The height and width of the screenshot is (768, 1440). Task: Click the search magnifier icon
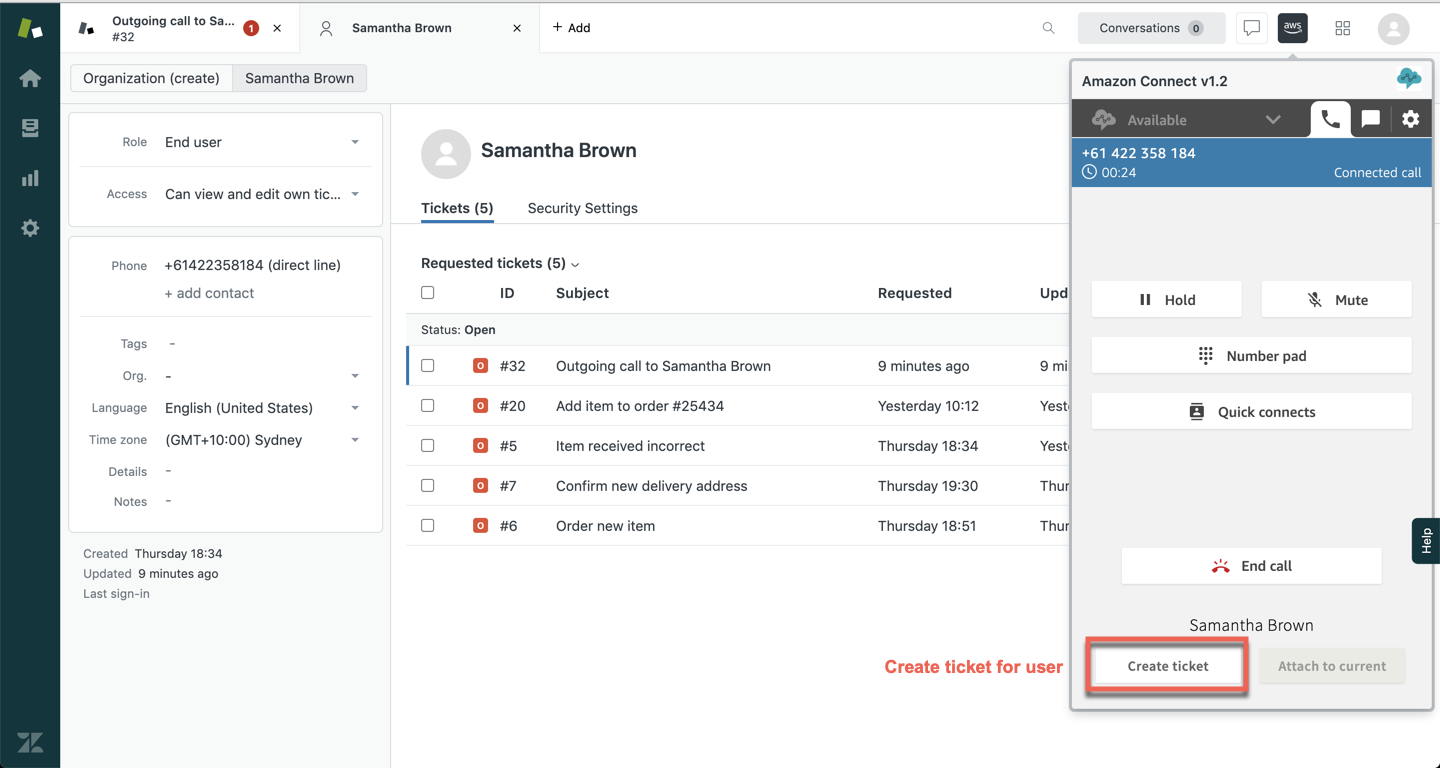[1048, 28]
